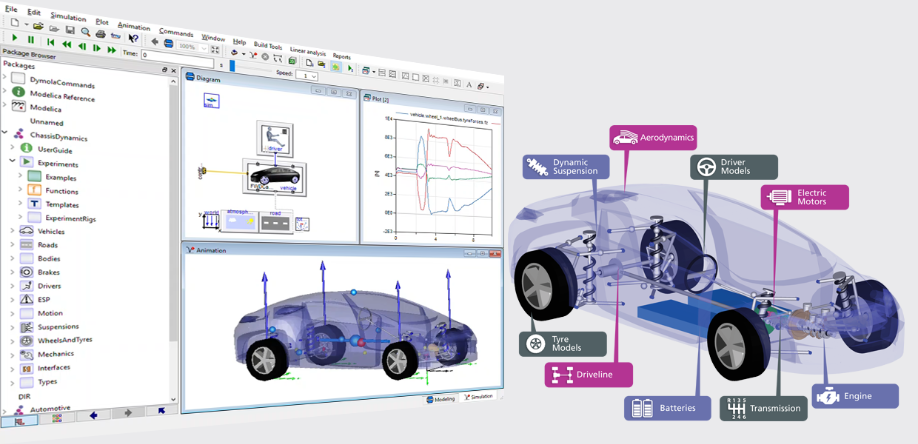This screenshot has width=918, height=444.
Task: Click the Time input field
Action: pos(177,59)
